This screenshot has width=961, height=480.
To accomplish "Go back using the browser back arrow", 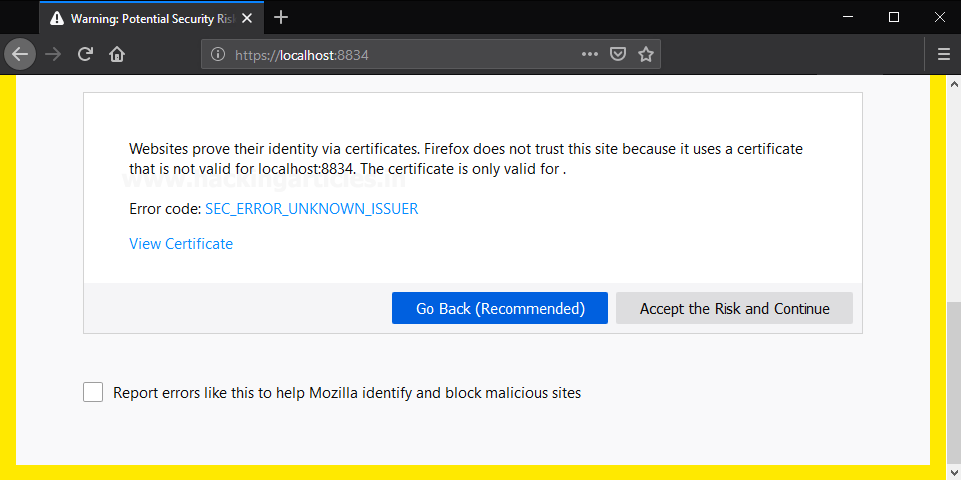I will [x=20, y=55].
